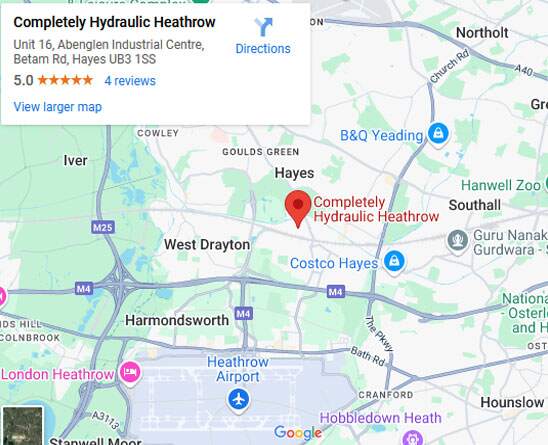
Task: Click the Costco Hayes text label
Action: point(334,263)
